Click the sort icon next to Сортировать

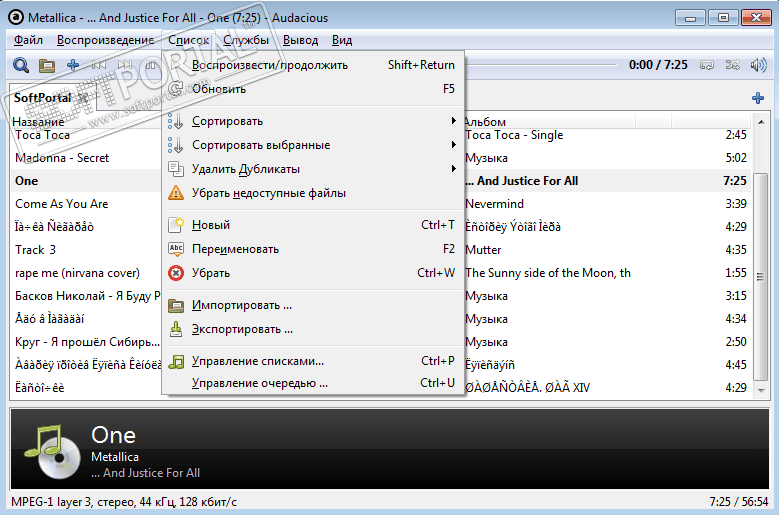[175, 121]
